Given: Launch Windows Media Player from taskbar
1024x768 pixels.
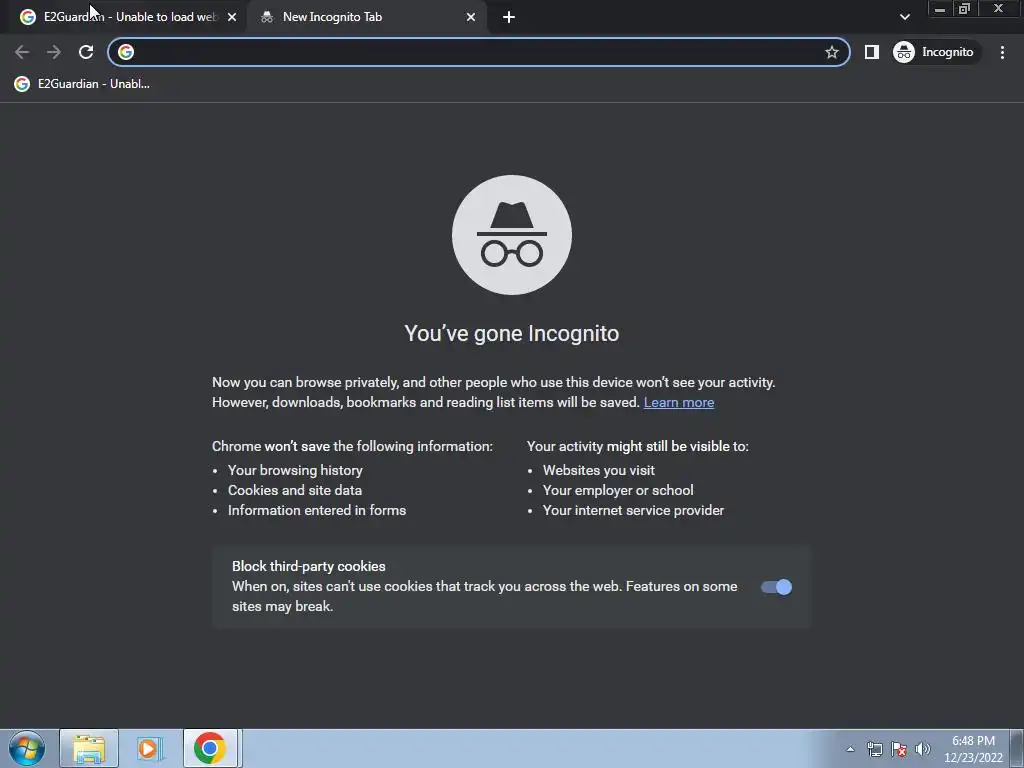Looking at the screenshot, I should click(150, 748).
